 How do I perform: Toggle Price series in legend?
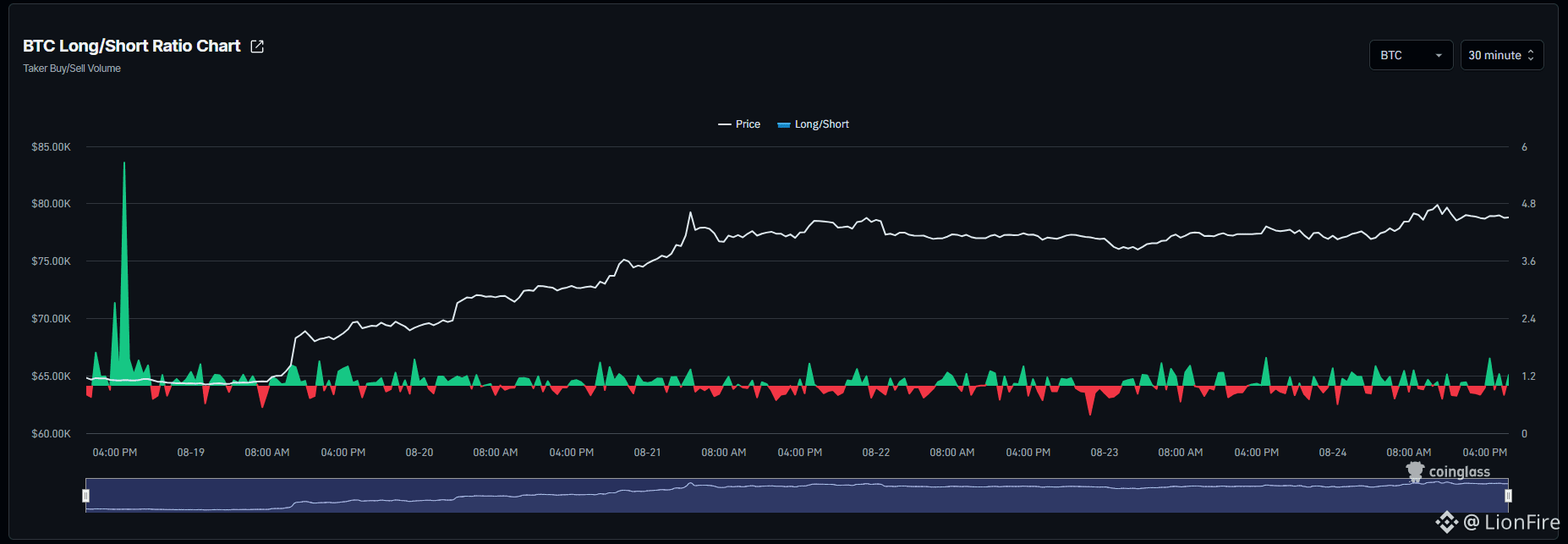tap(739, 124)
